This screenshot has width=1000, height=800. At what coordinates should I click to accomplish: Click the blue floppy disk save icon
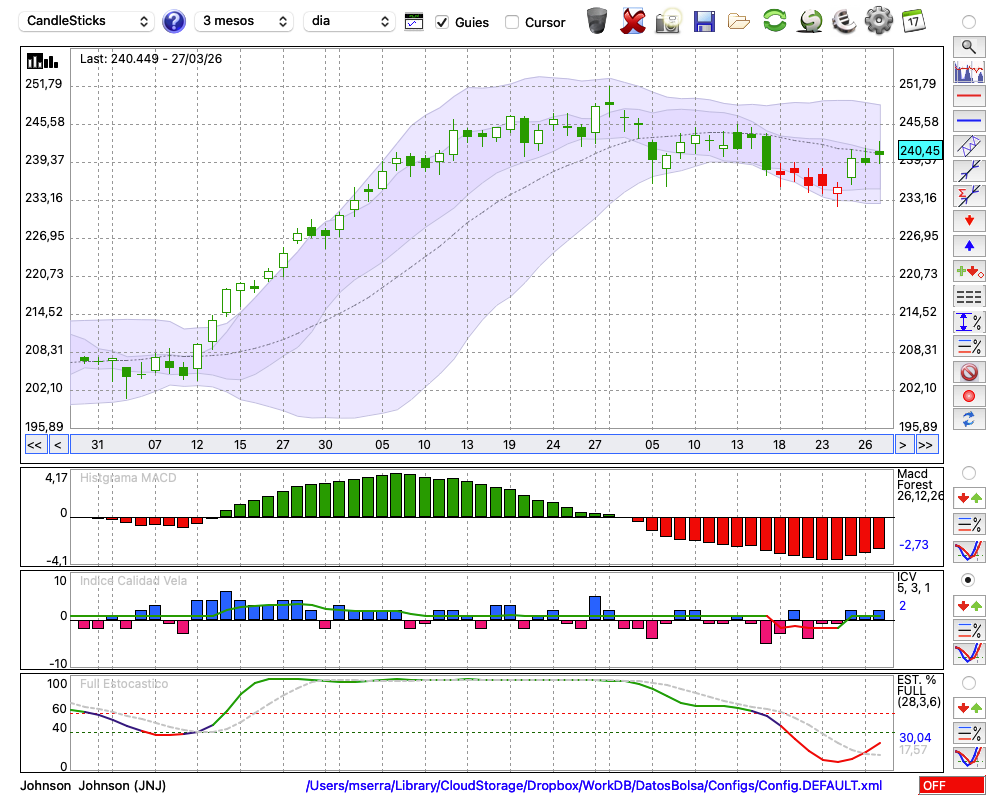pos(704,21)
